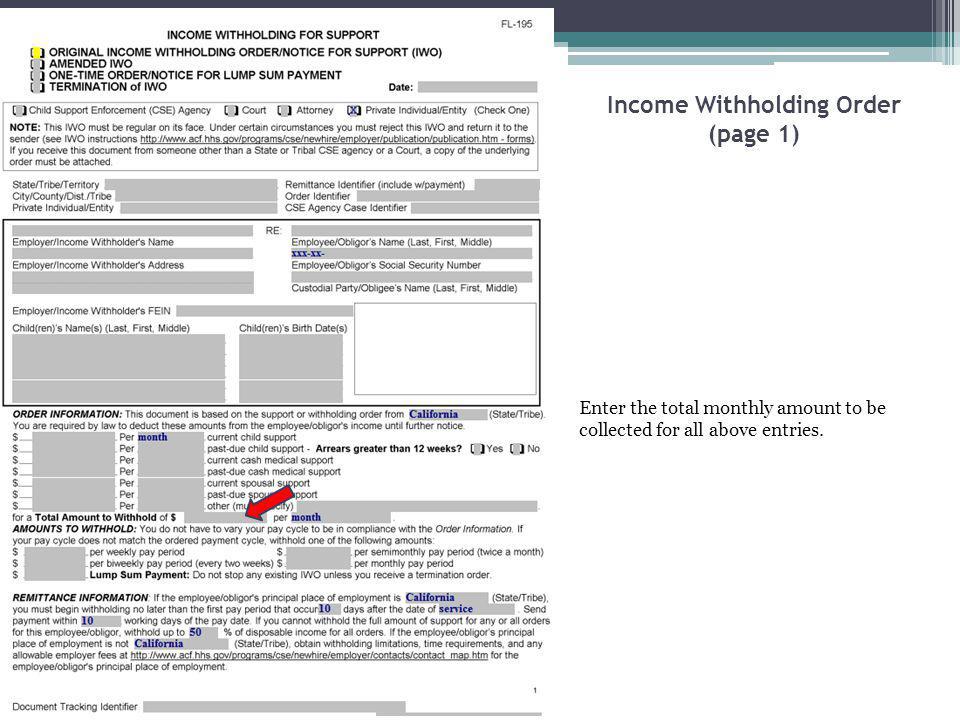
Task: Click the current child support amount field
Action: pyautogui.click(x=73, y=437)
